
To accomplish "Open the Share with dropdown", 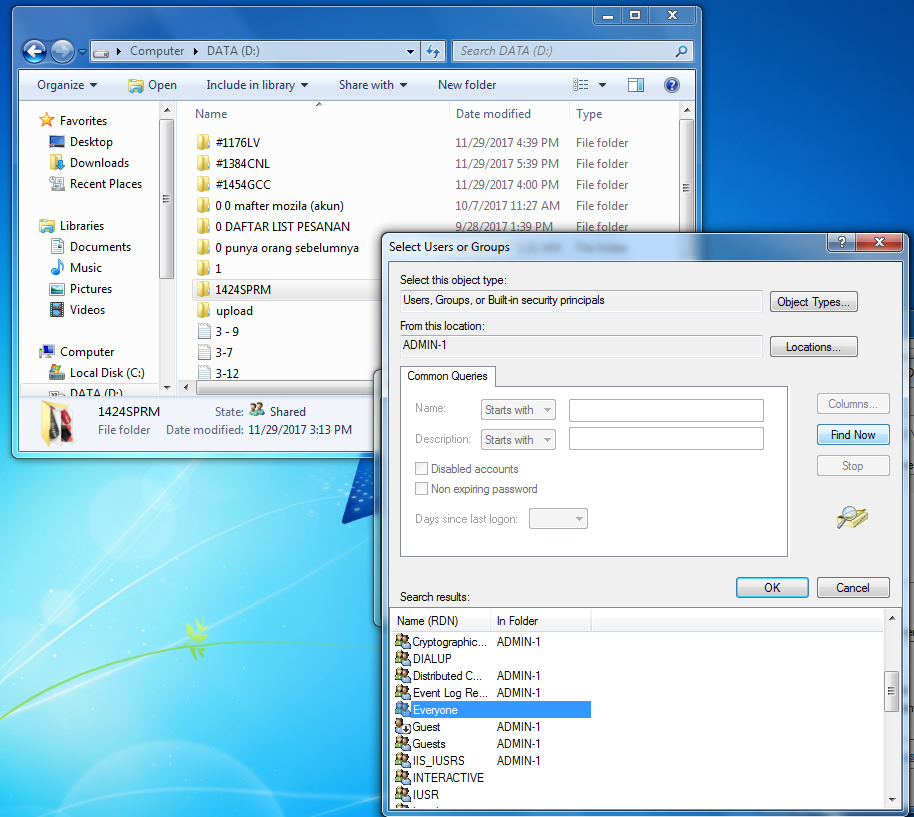I will 372,85.
